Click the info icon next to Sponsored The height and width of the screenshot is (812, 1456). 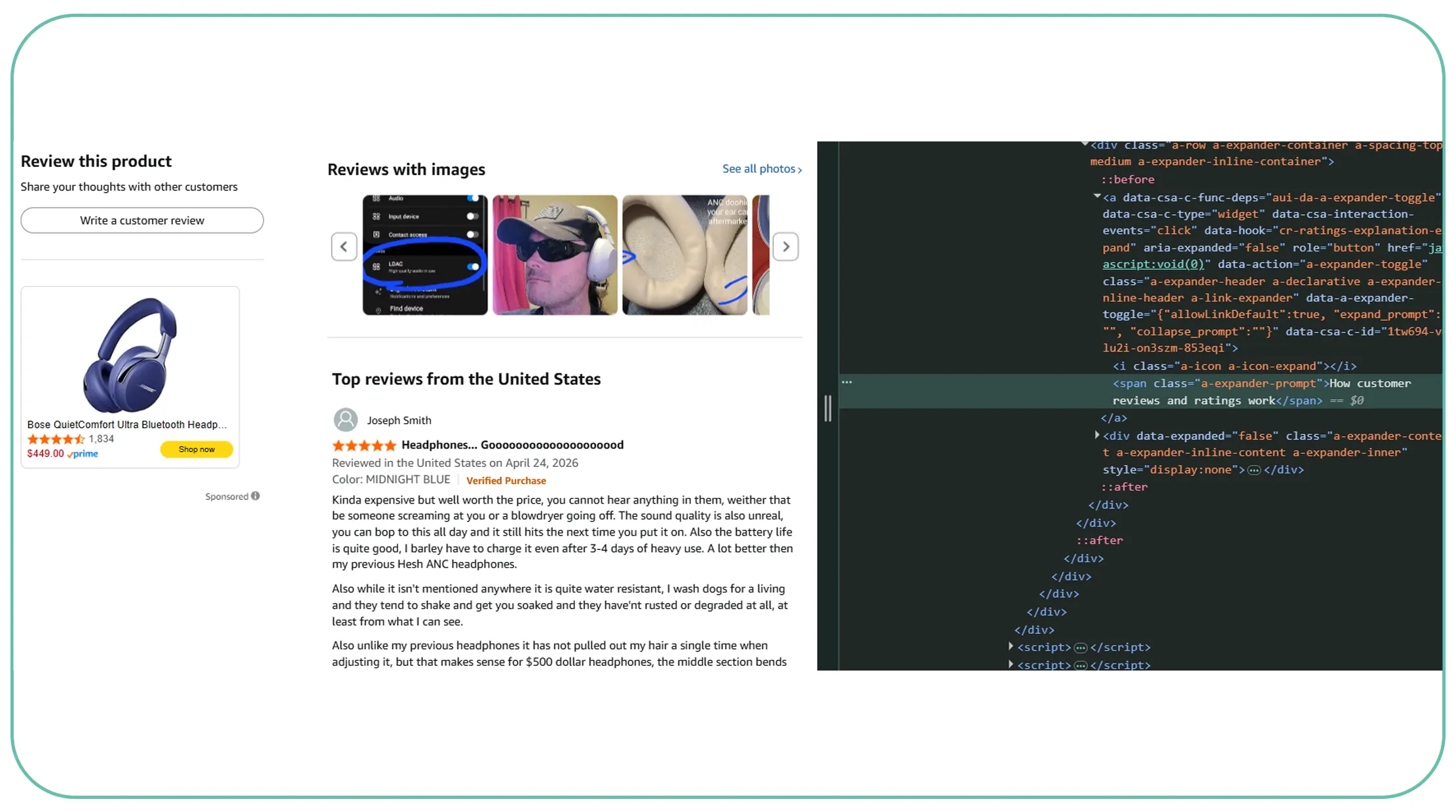coord(255,496)
